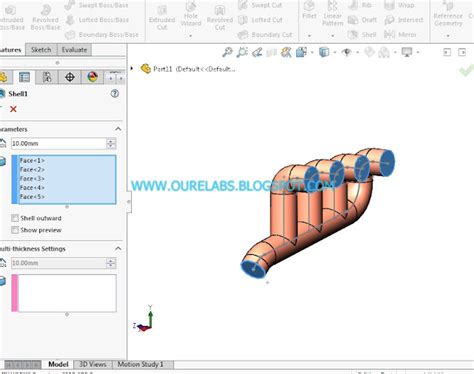Open the ConfigurationManager panel tab icon

[x=47, y=77]
